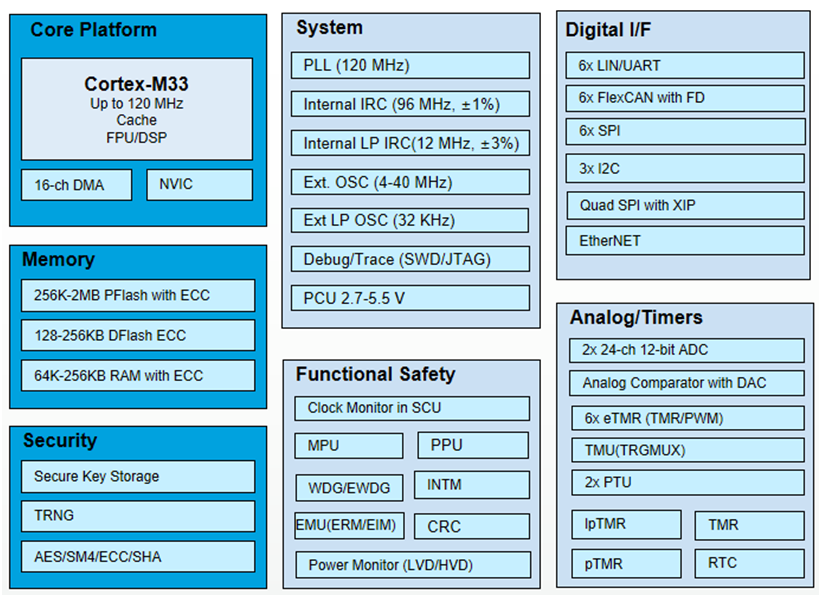Select the WDG/EWDG box
Screen dimensions: 821x597
(x=349, y=487)
